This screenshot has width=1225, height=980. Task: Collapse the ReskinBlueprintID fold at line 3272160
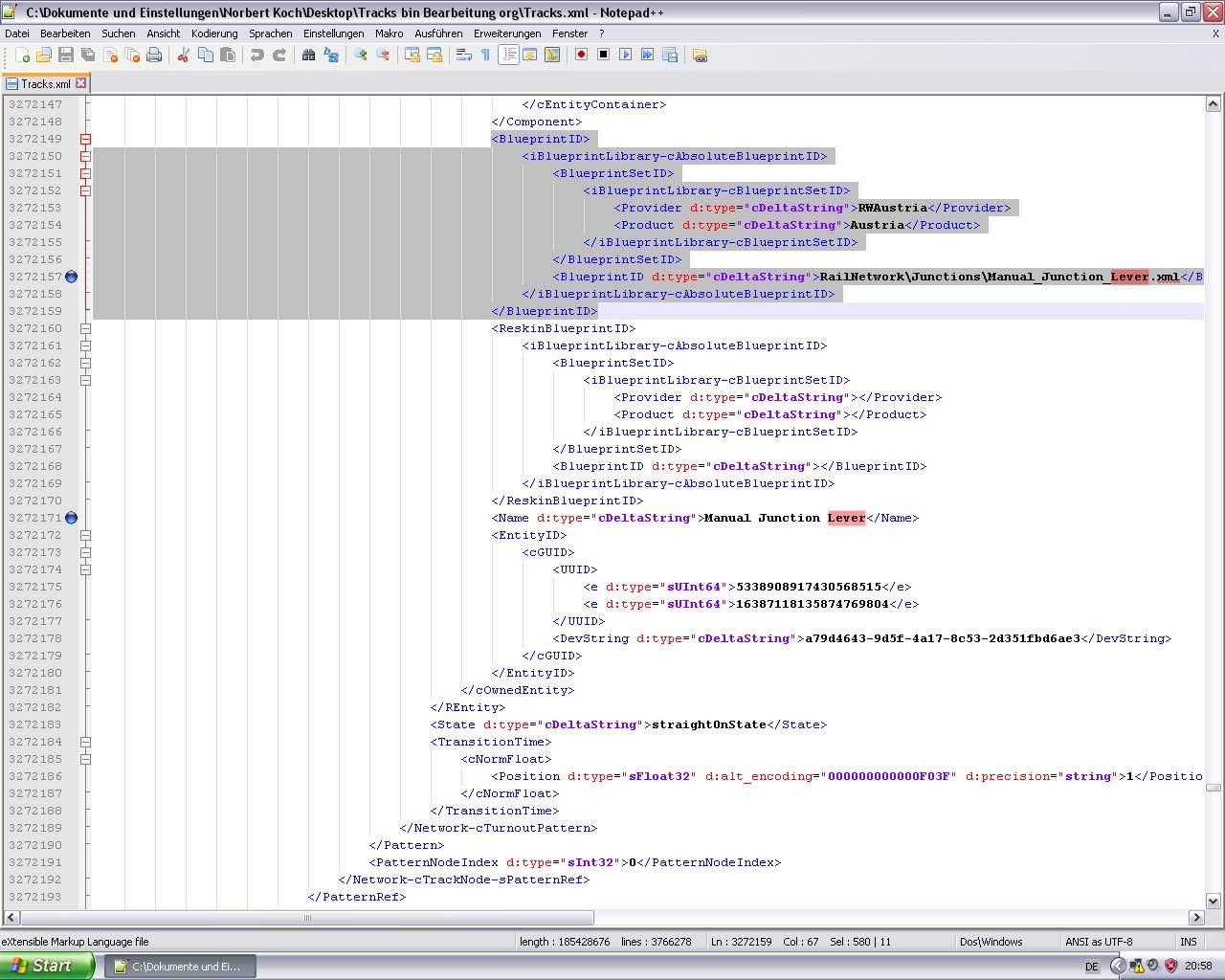click(85, 328)
